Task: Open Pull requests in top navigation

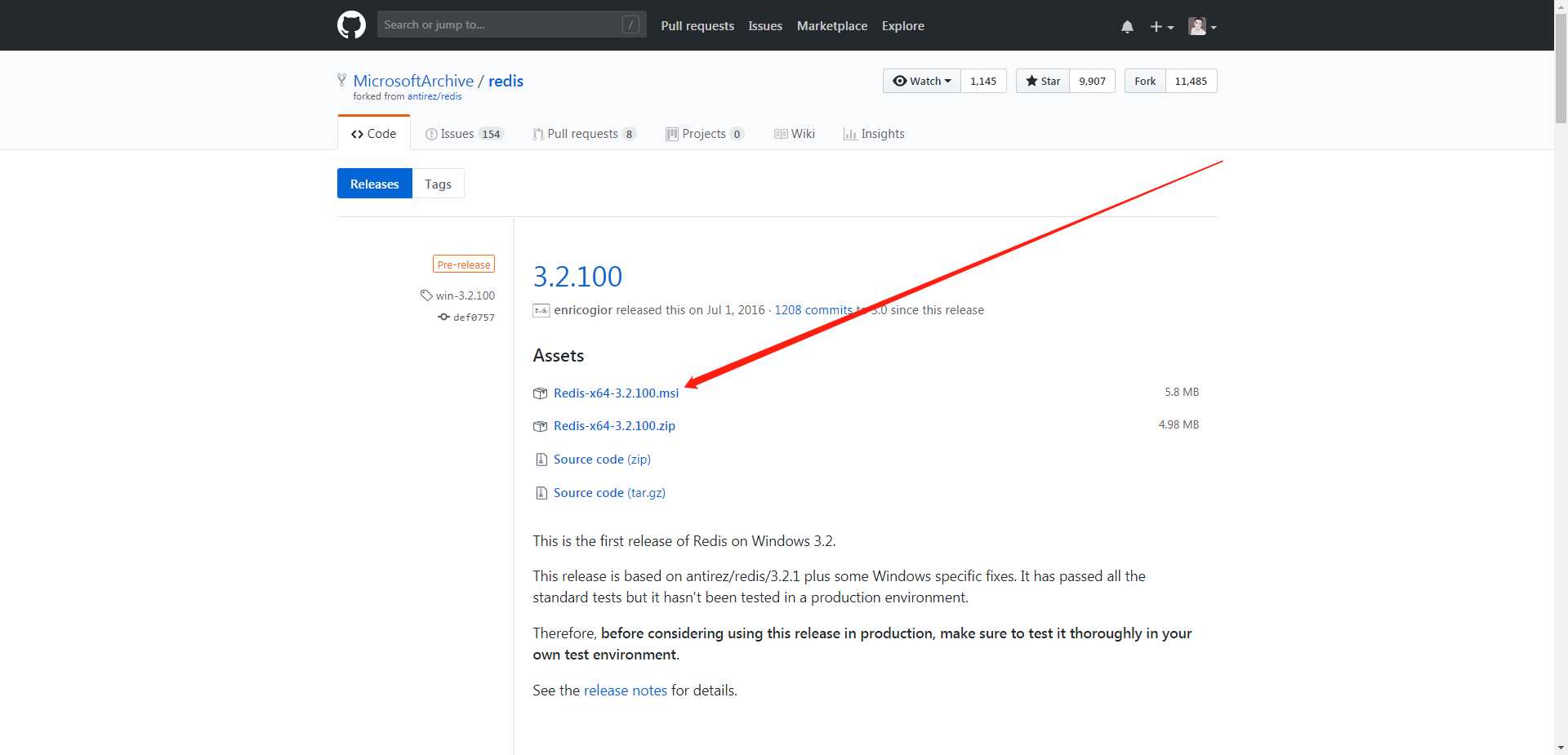Action: click(x=697, y=26)
